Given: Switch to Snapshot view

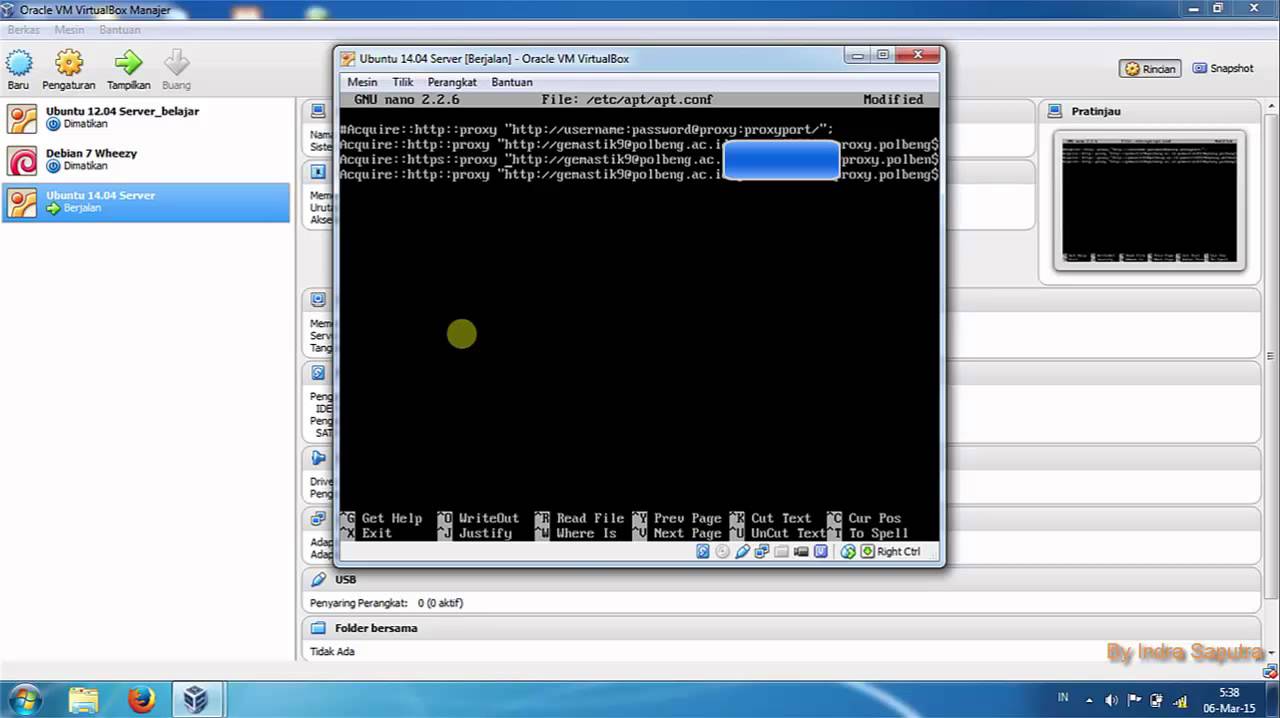Looking at the screenshot, I should click(x=1222, y=69).
